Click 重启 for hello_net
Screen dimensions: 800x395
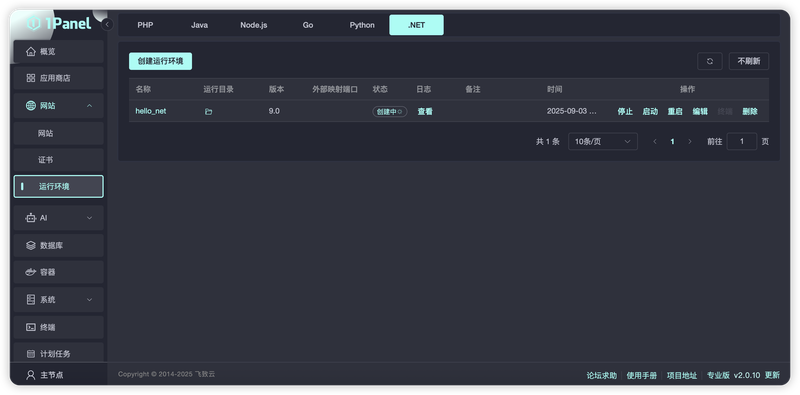pyautogui.click(x=675, y=111)
